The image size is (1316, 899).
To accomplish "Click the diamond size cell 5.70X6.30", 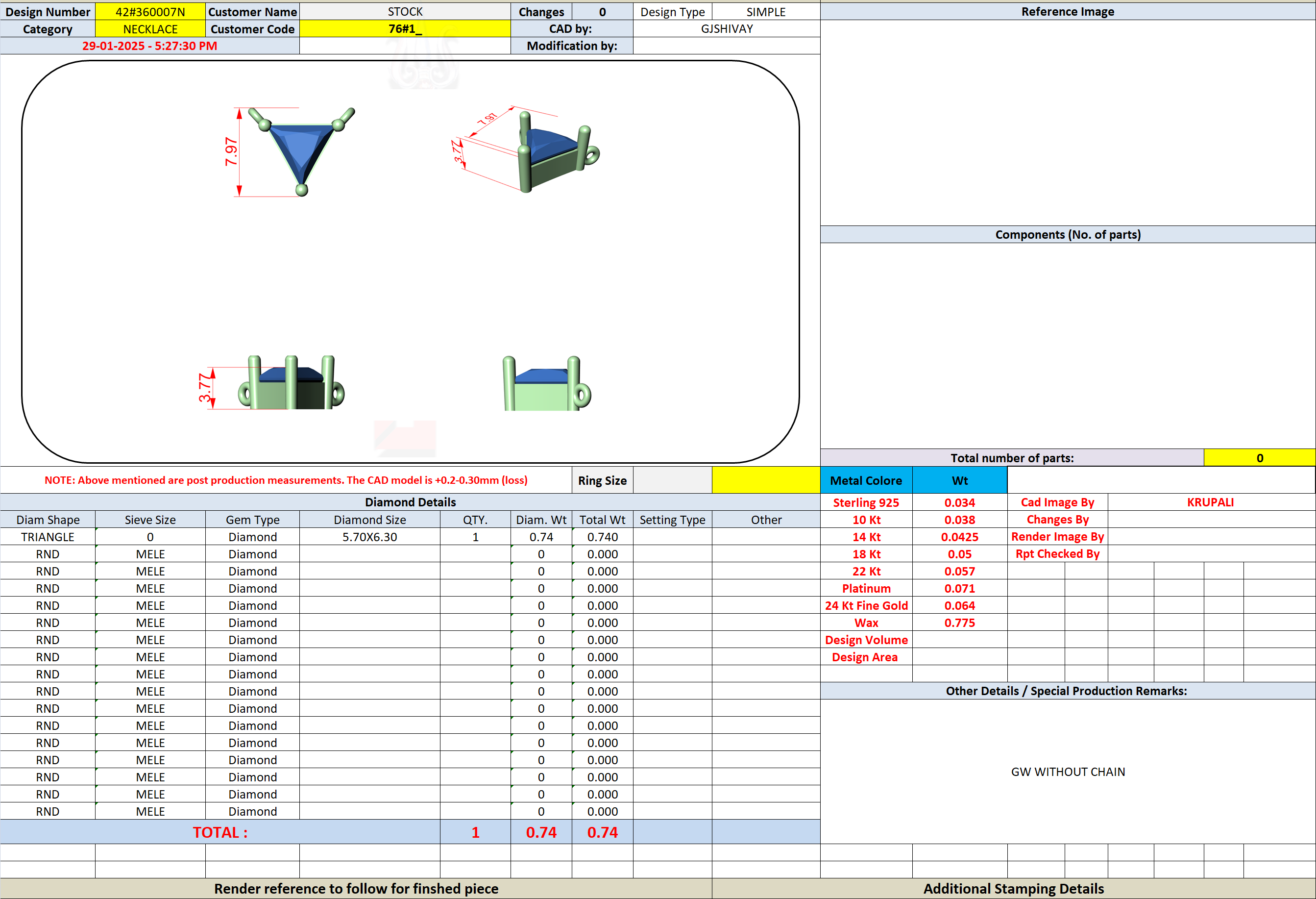I will click(370, 537).
